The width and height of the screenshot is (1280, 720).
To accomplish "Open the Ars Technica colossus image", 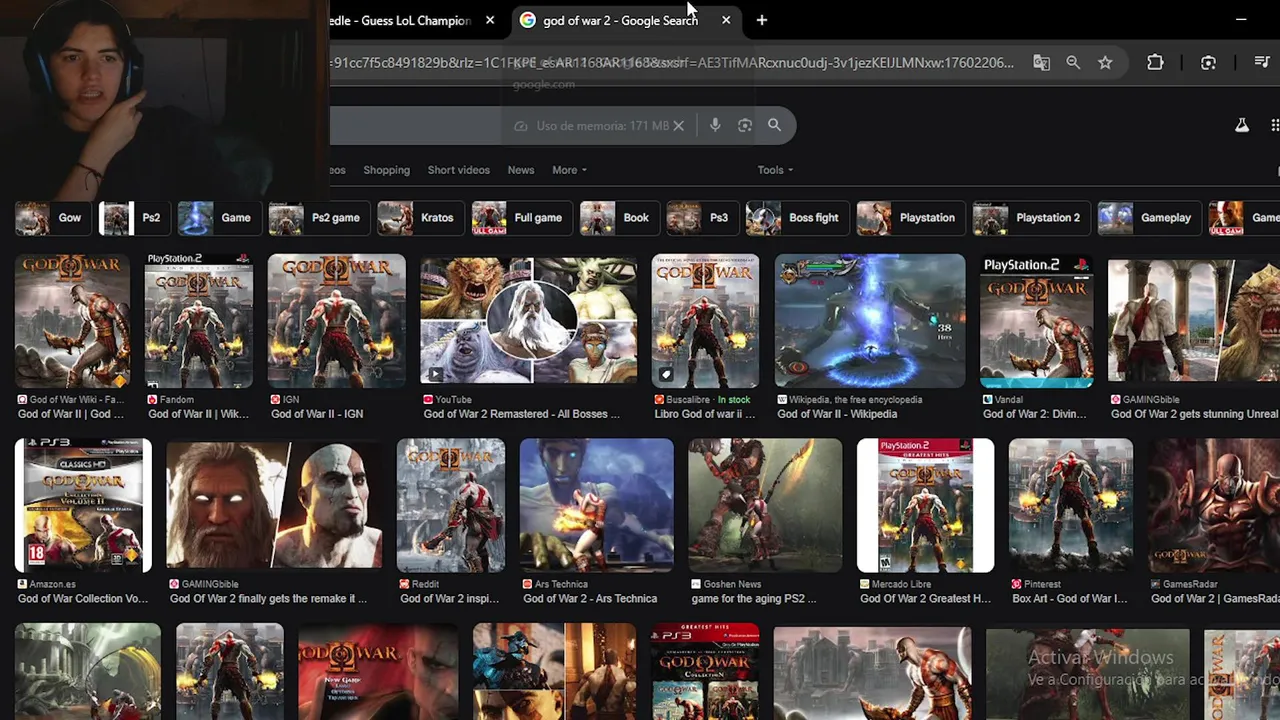I will [x=596, y=505].
